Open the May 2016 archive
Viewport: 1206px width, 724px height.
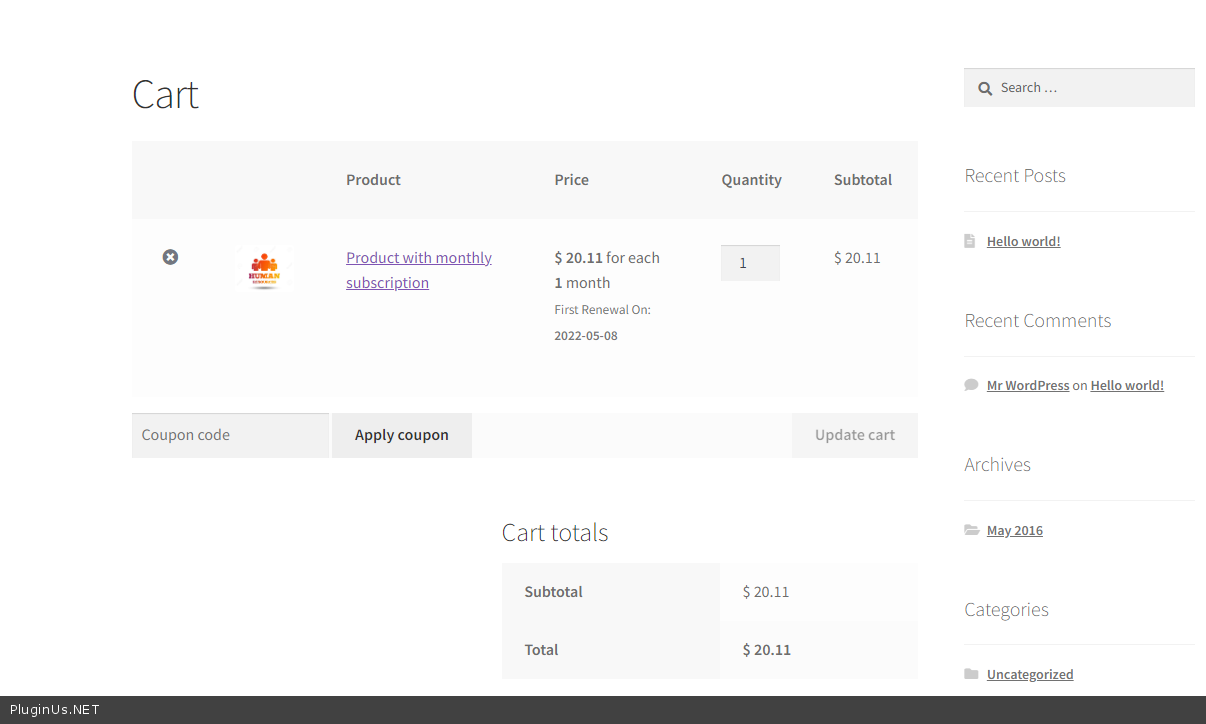click(1014, 530)
